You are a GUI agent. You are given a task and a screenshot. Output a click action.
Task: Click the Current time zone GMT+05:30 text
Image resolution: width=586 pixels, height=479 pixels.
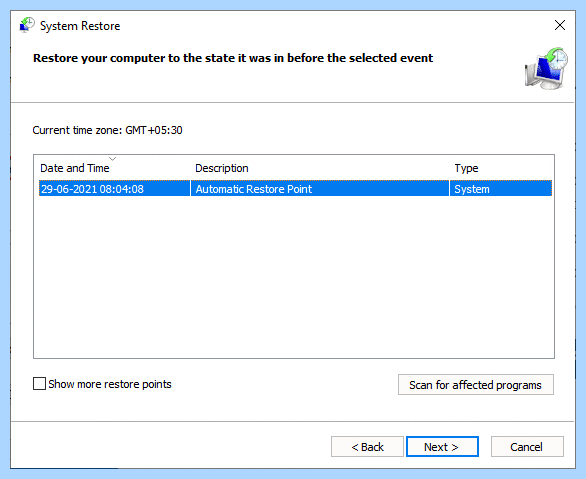[x=108, y=130]
